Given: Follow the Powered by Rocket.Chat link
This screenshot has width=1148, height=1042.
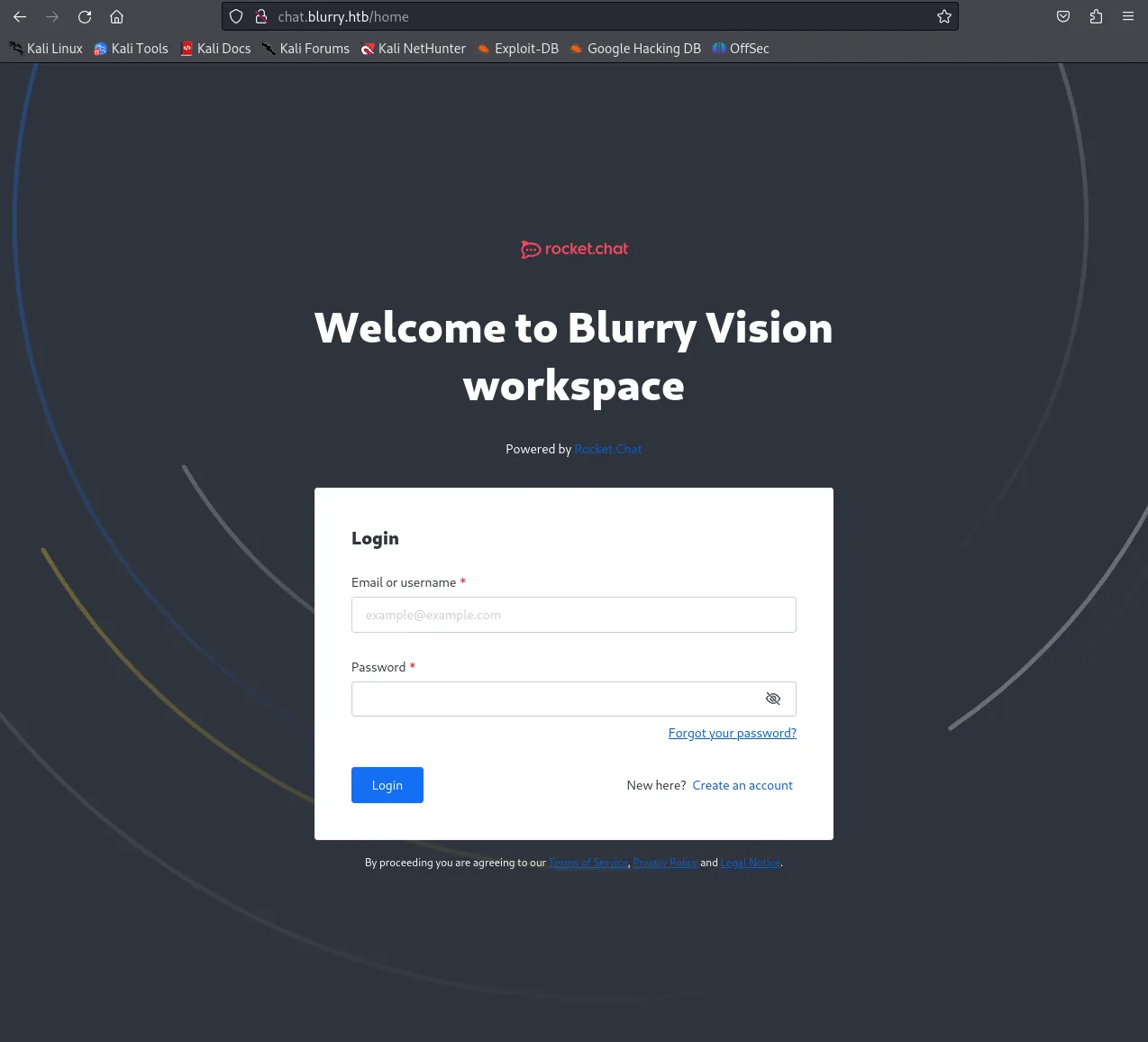Looking at the screenshot, I should [608, 449].
